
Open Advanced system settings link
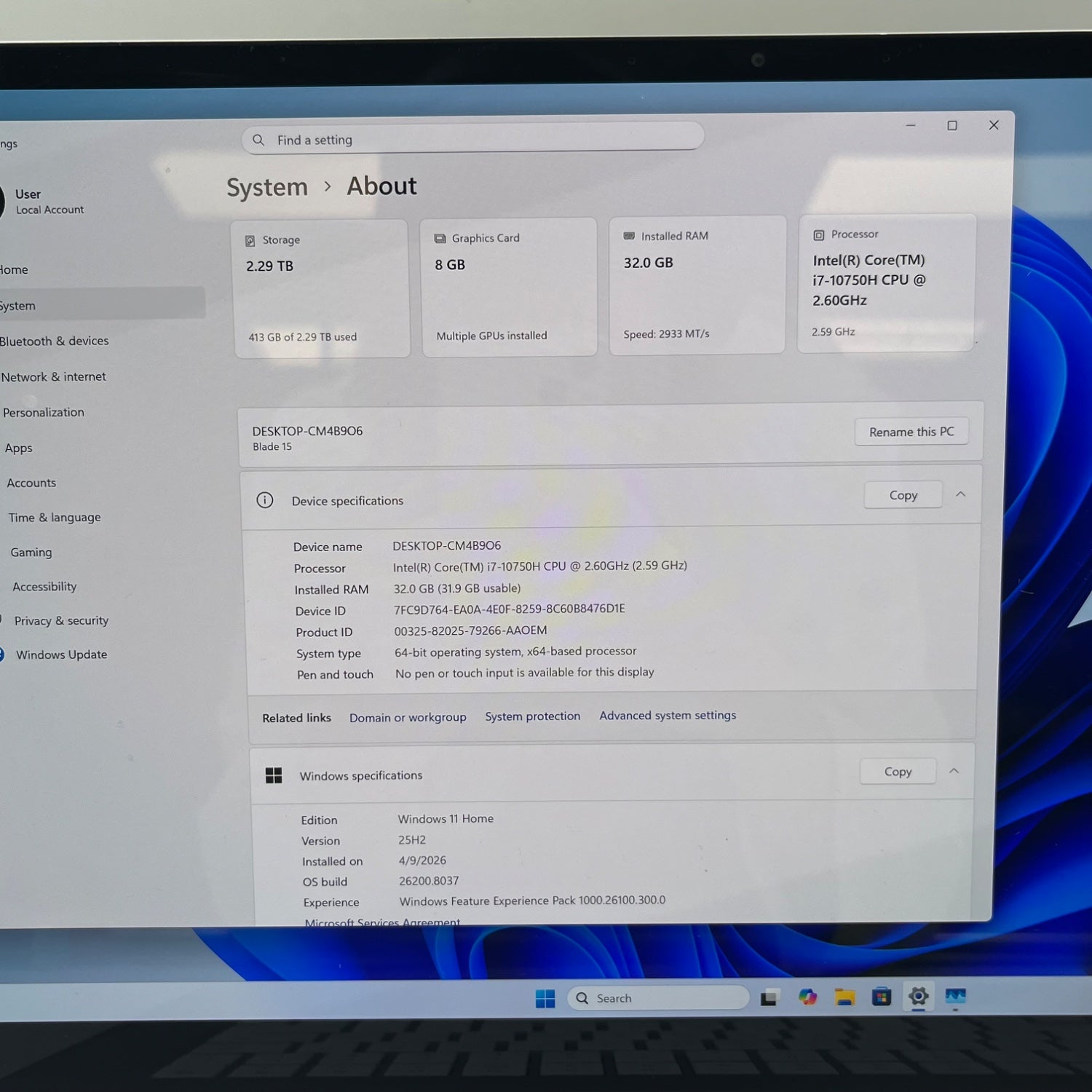pyautogui.click(x=668, y=716)
